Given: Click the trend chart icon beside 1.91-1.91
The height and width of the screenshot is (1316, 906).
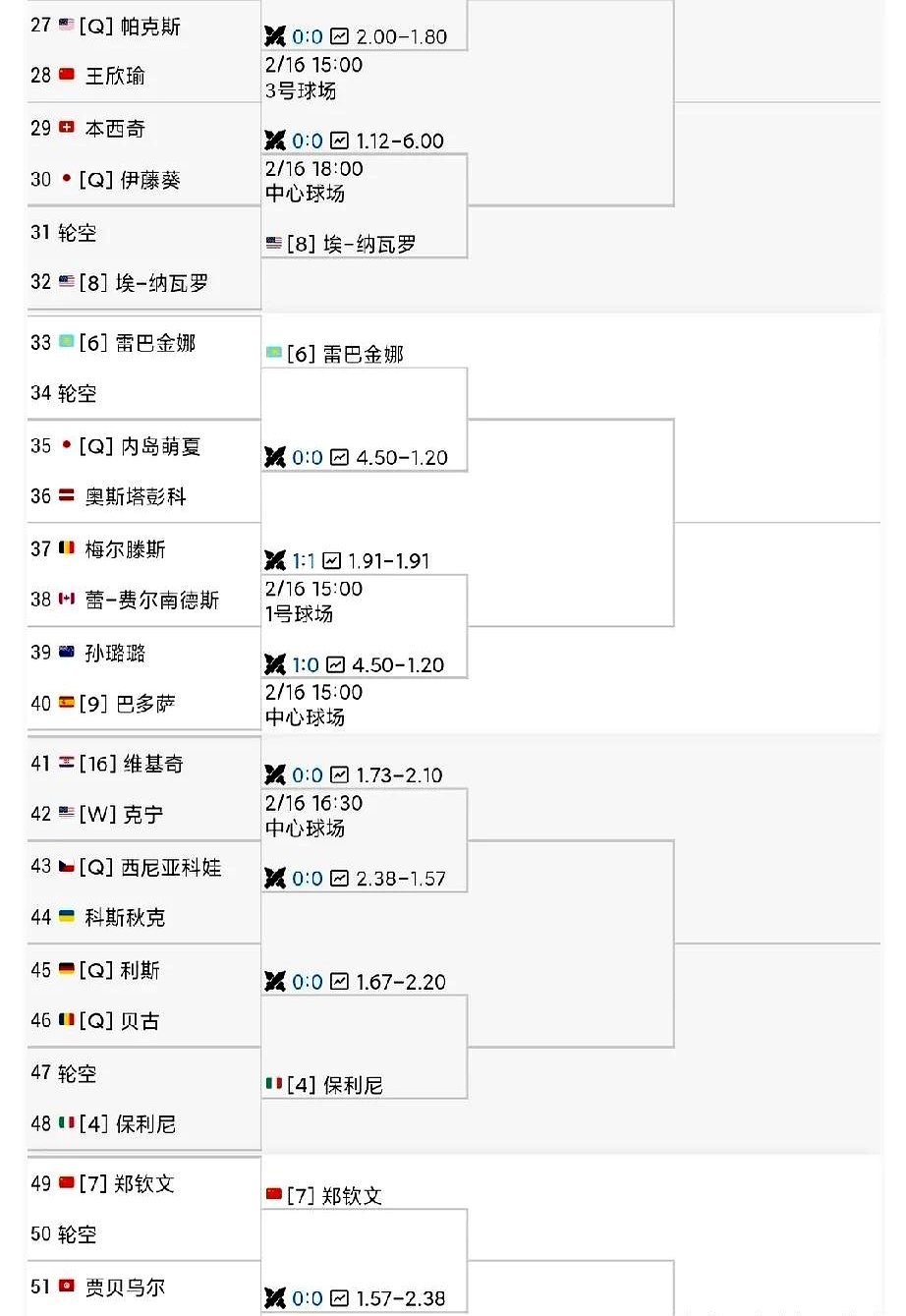Looking at the screenshot, I should coord(331,560).
